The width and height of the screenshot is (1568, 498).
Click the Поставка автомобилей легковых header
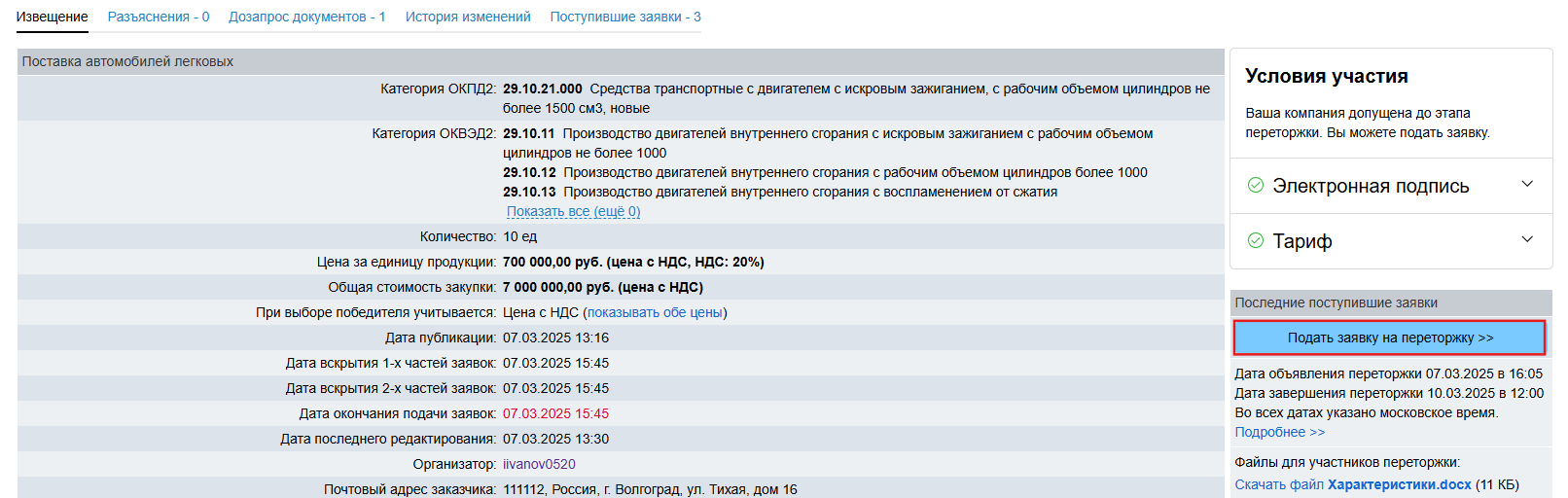127,61
